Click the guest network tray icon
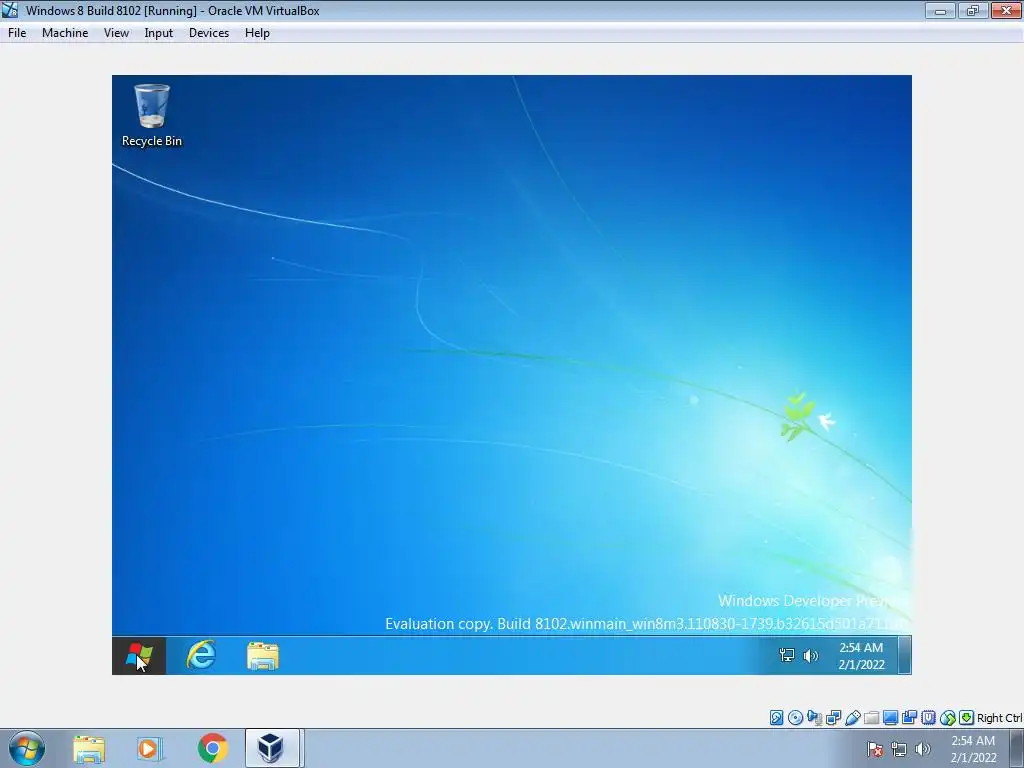The height and width of the screenshot is (768, 1024). (787, 655)
